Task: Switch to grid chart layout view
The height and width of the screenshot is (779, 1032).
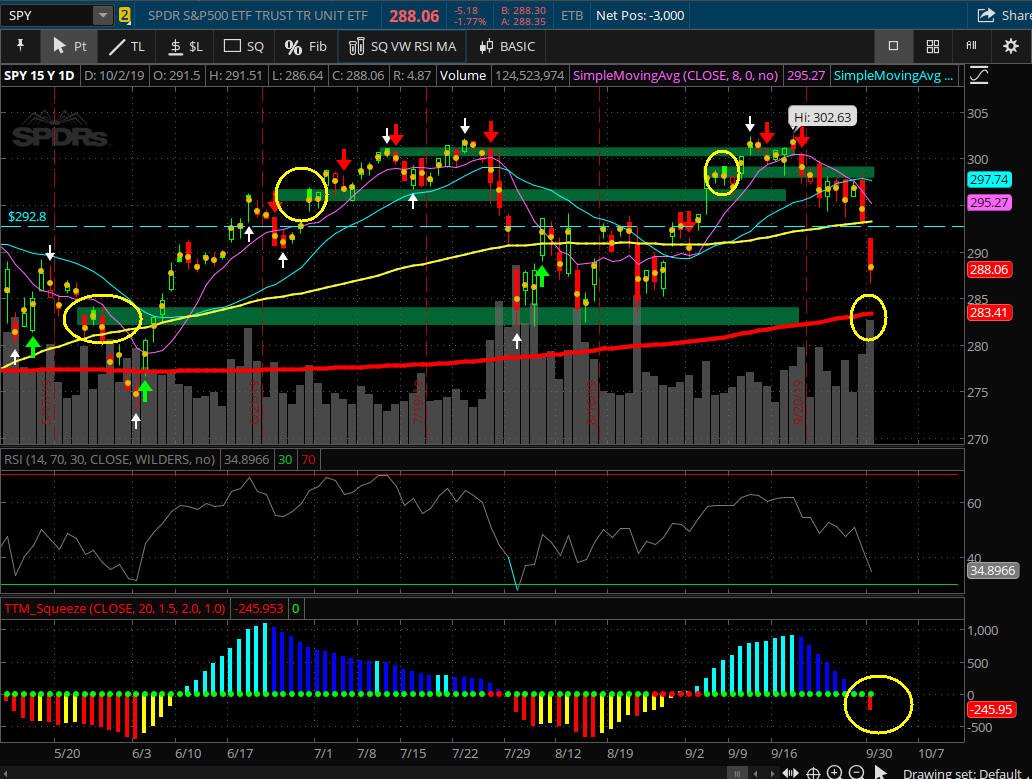Action: pyautogui.click(x=933, y=46)
